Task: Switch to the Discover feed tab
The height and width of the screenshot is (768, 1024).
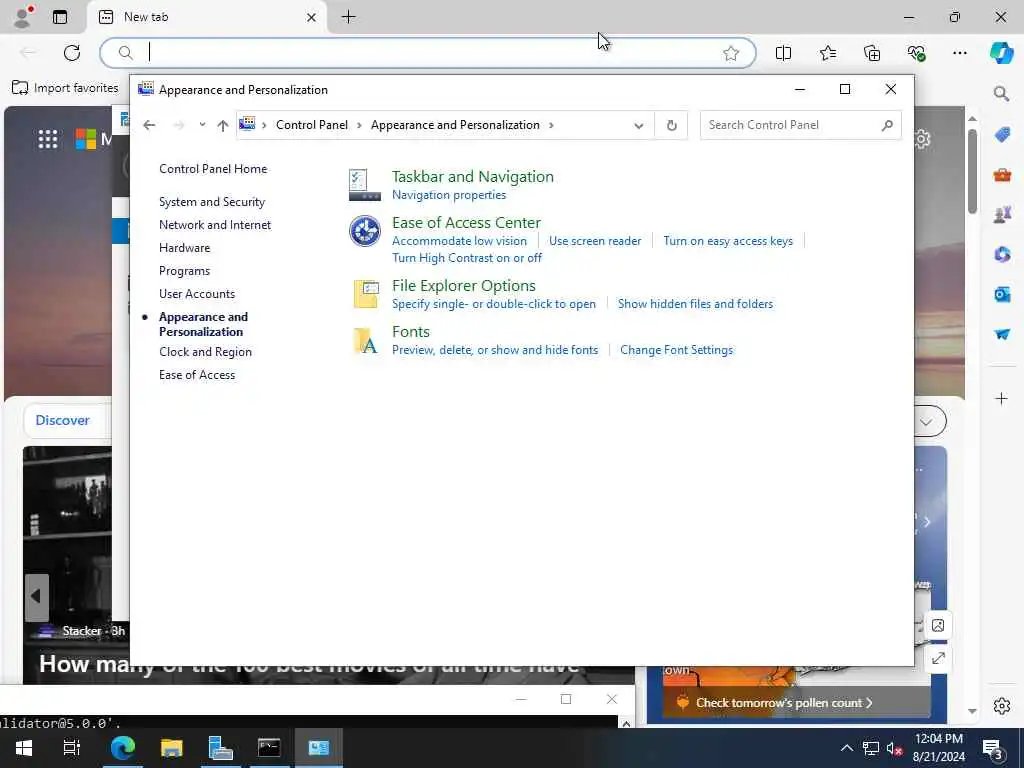Action: [63, 421]
